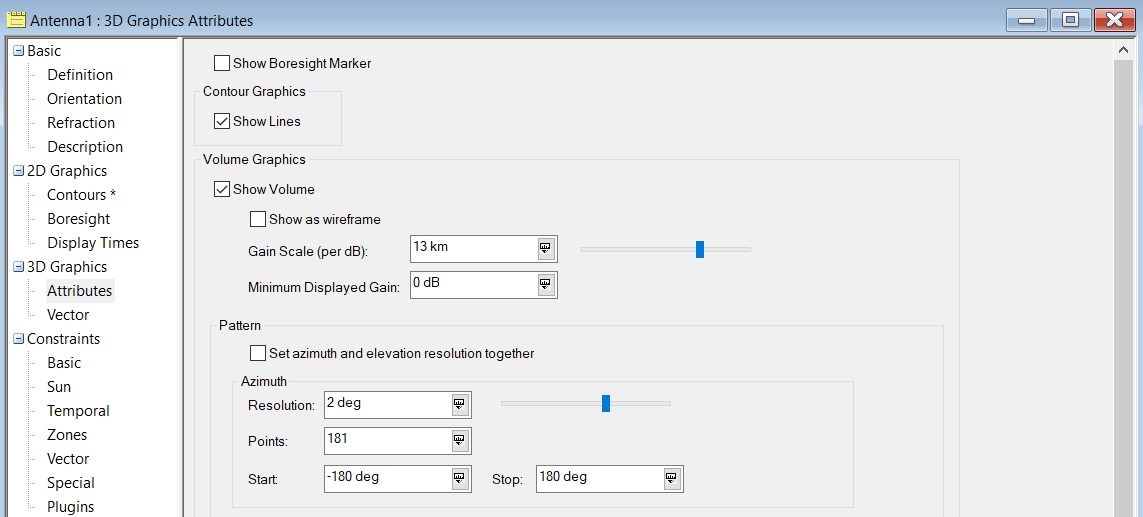
Task: Click unit icon in Gain Scale field
Action: coord(546,249)
